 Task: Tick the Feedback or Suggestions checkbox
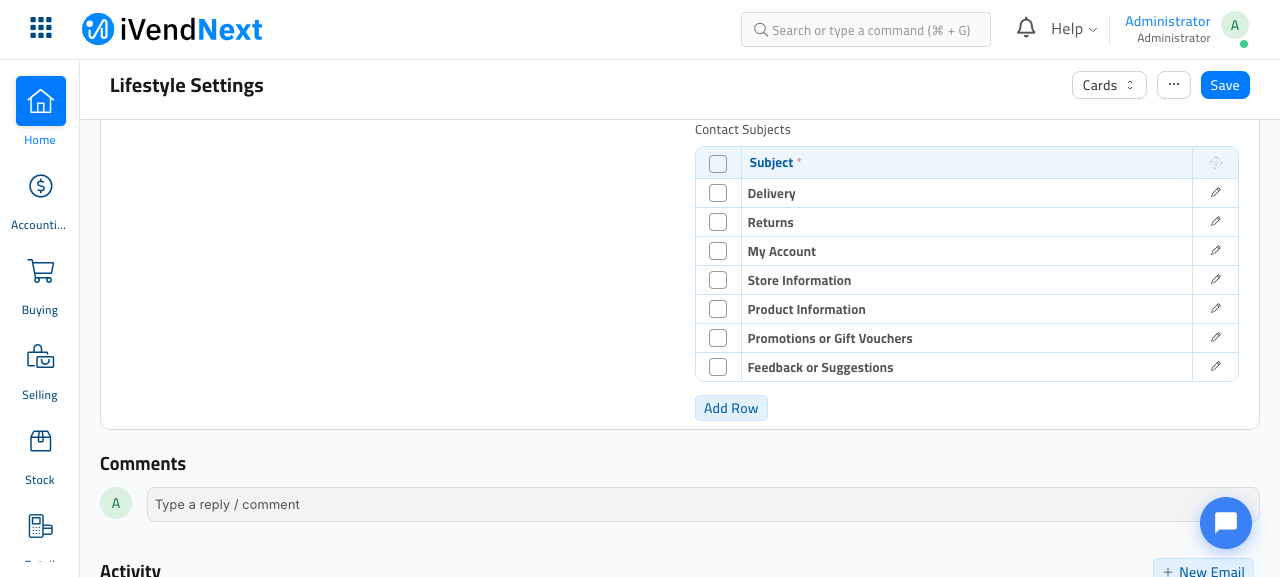718,367
